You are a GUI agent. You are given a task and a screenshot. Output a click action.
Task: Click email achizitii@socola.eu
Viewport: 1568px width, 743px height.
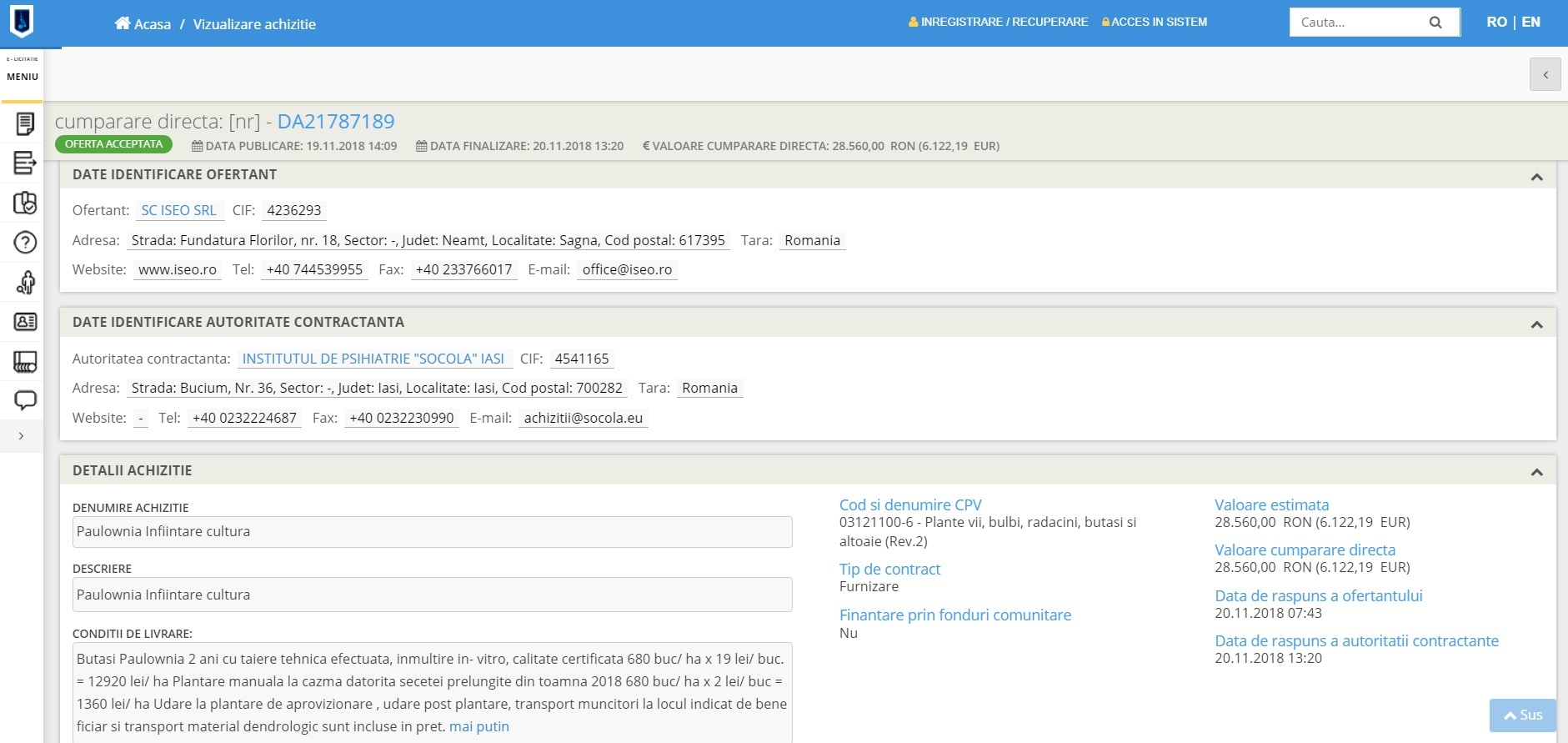584,418
